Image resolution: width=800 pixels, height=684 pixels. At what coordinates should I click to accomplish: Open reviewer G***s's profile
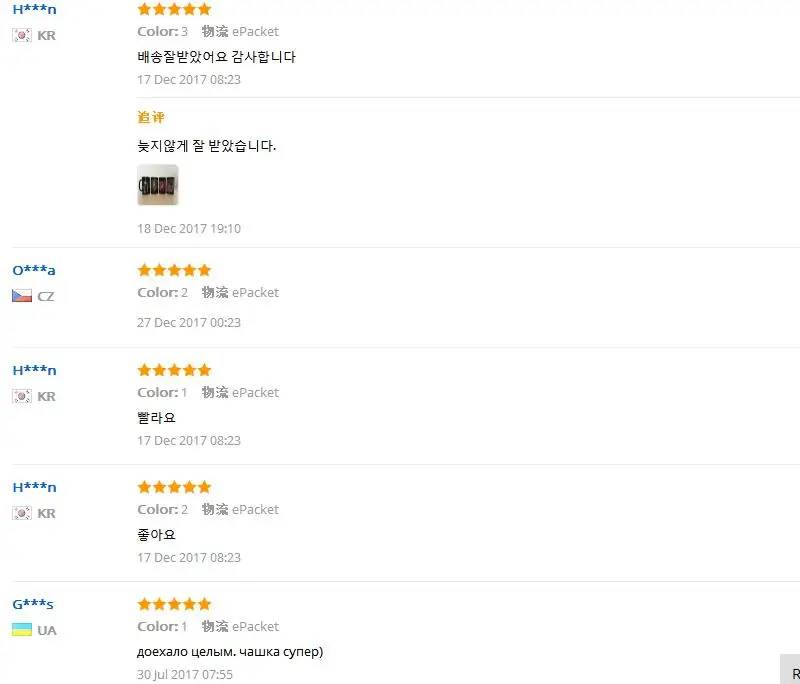[33, 604]
